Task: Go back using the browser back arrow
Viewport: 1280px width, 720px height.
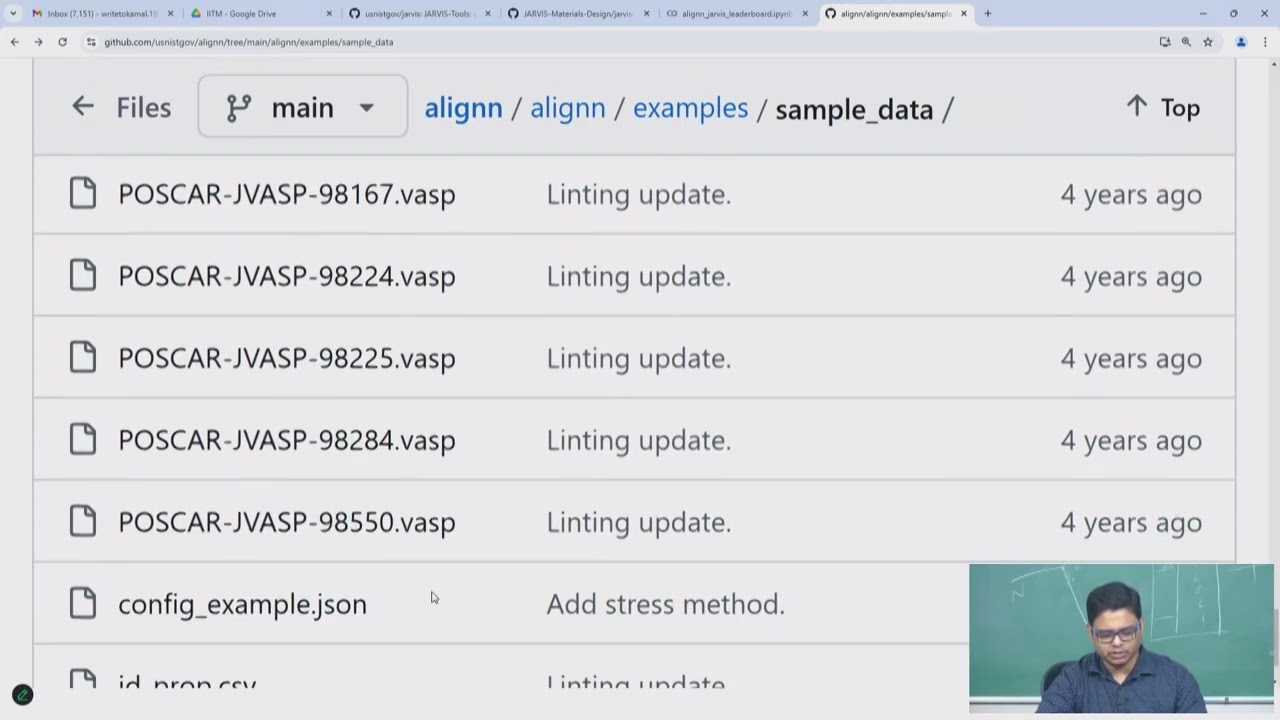Action: pyautogui.click(x=14, y=42)
